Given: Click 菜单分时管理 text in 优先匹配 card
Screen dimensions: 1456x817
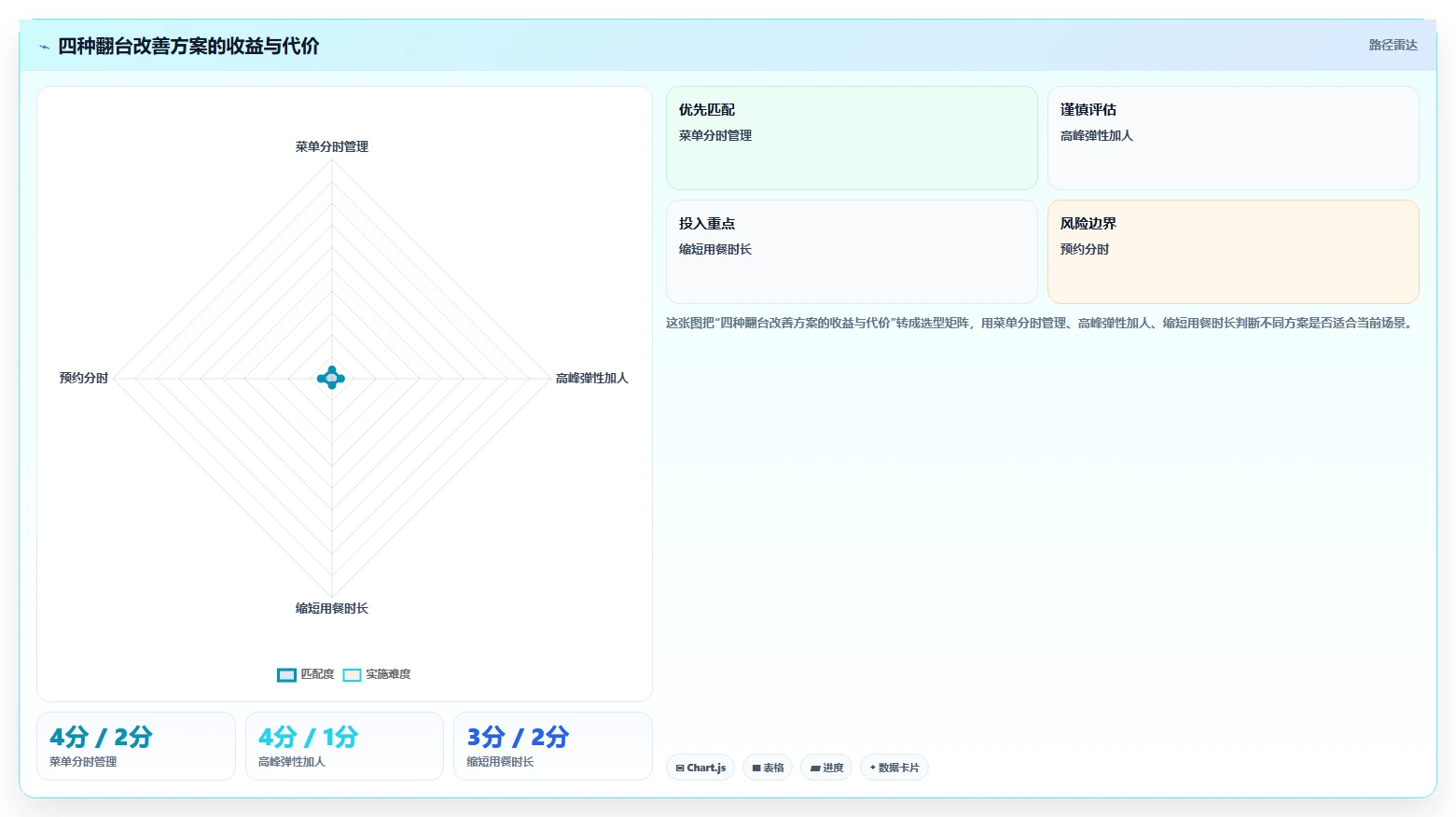Looking at the screenshot, I should click(715, 135).
